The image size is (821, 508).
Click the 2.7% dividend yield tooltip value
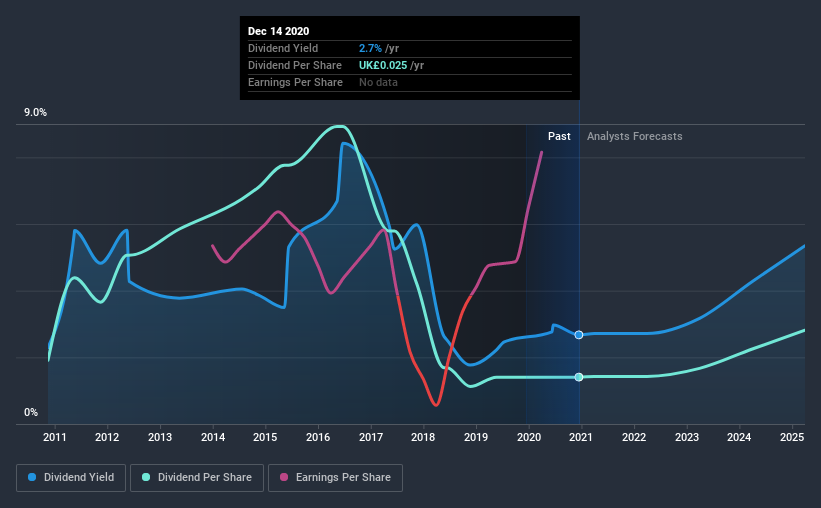pos(369,48)
